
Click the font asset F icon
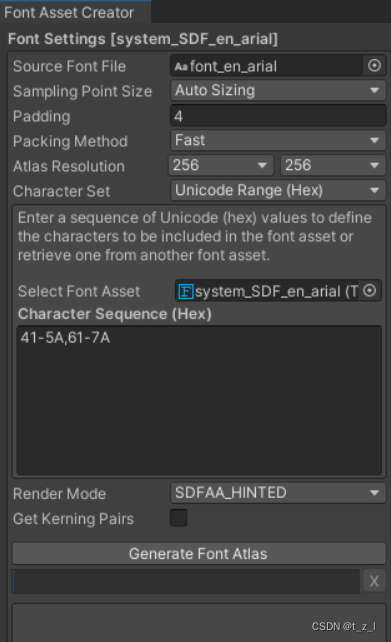coord(186,291)
